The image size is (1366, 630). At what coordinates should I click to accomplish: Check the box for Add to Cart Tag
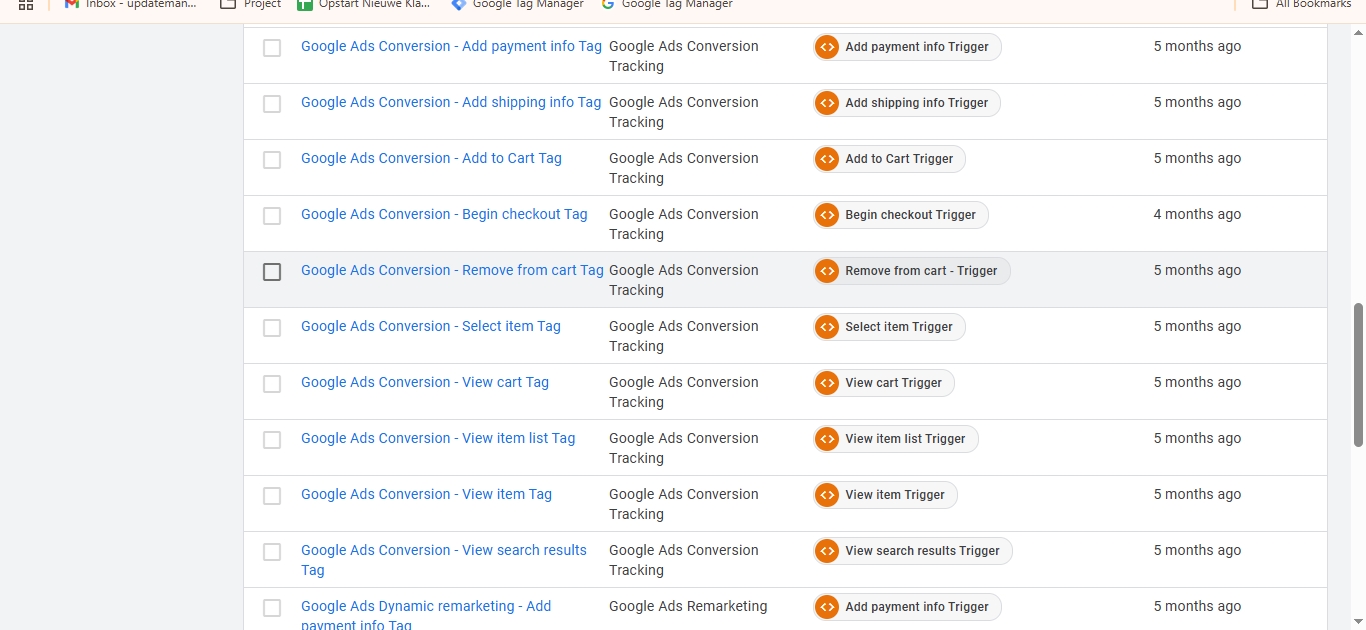coord(272,160)
